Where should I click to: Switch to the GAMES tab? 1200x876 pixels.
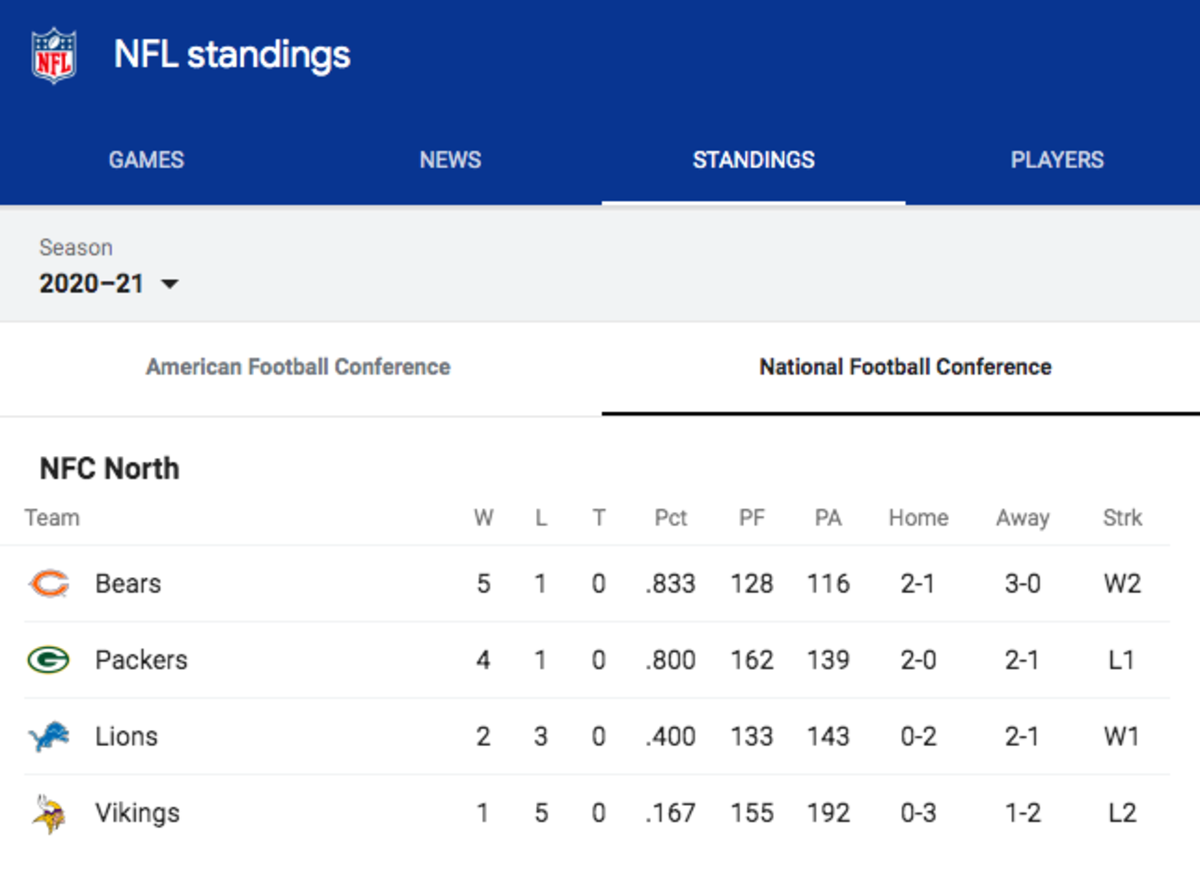[x=146, y=160]
